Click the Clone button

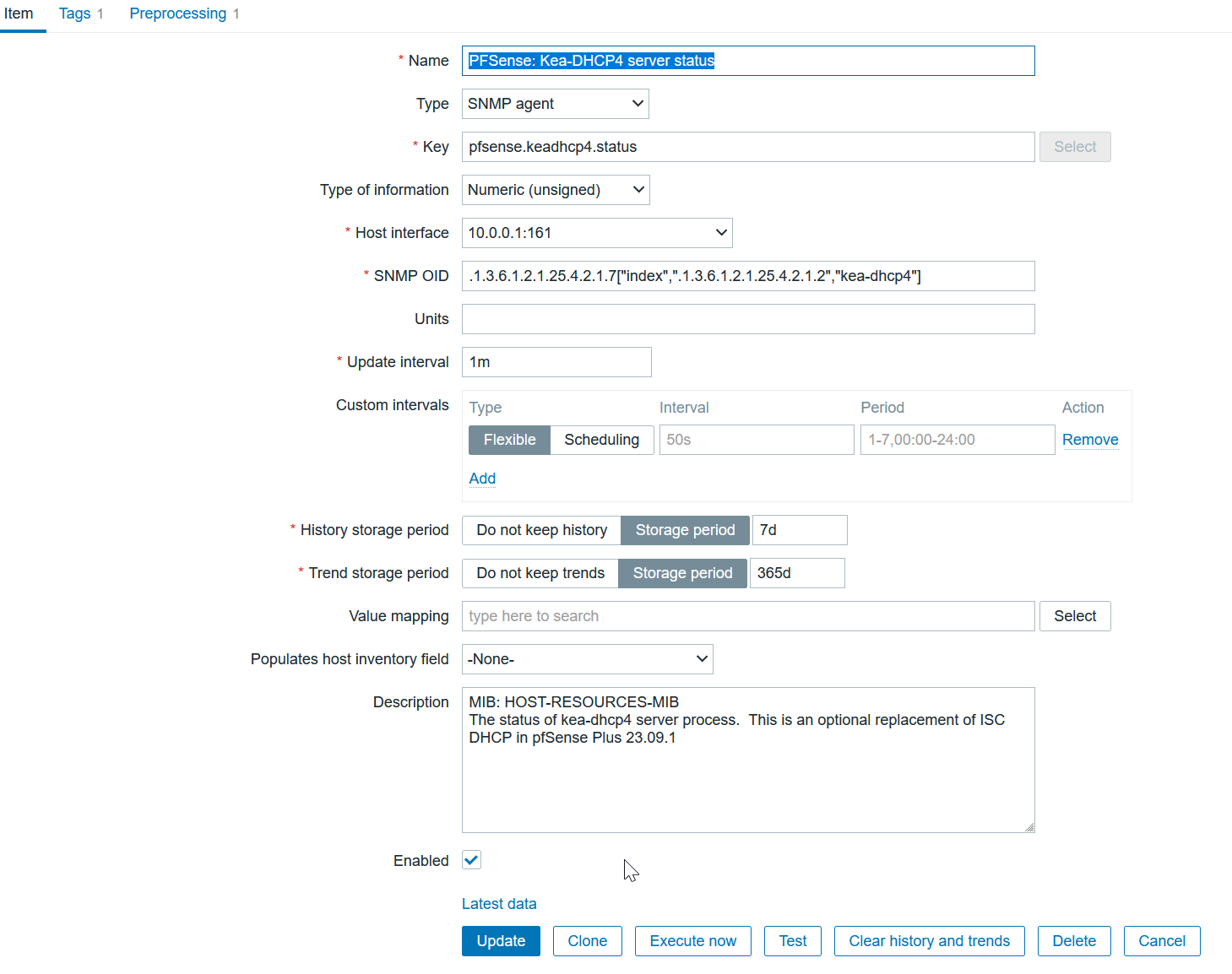[587, 941]
